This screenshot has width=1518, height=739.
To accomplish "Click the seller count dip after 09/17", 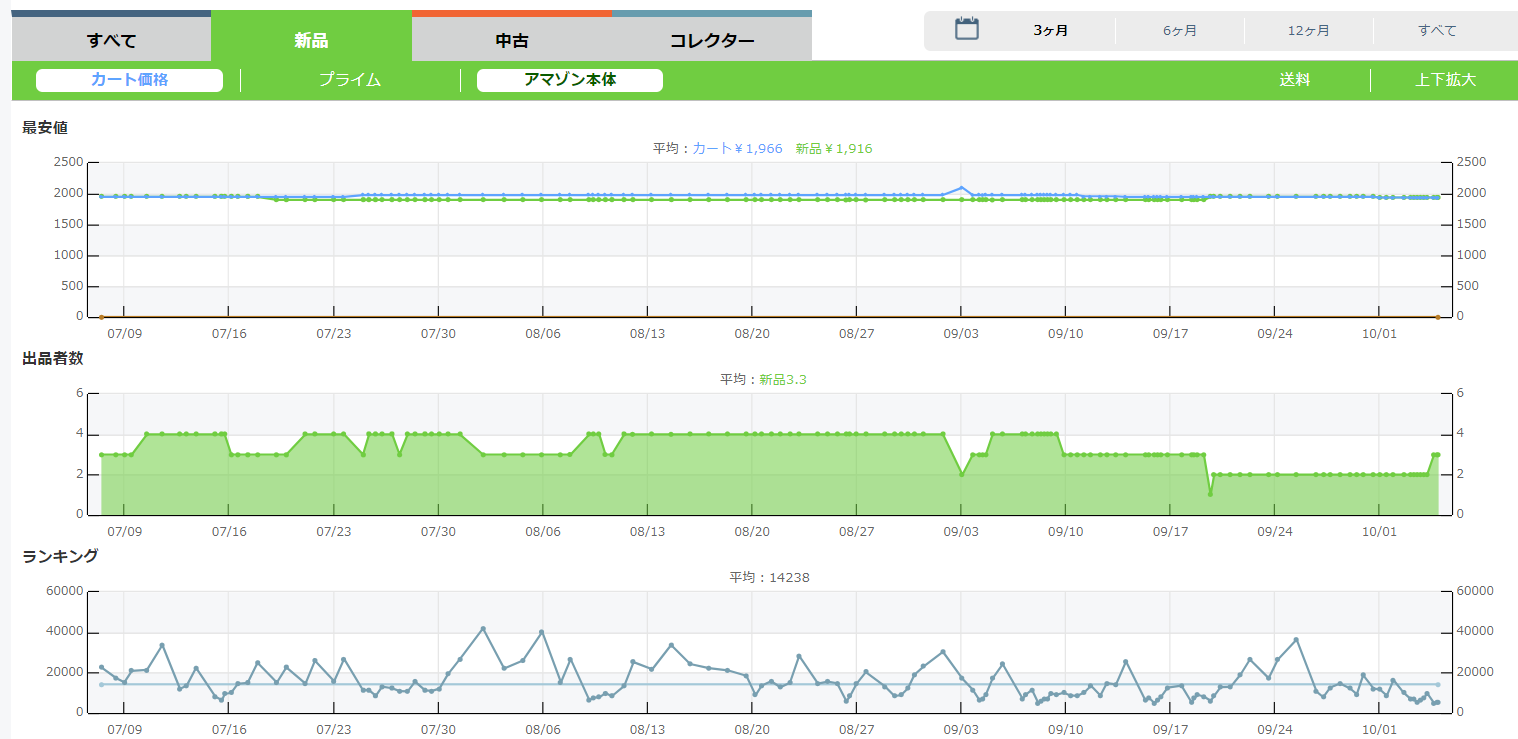I will pyautogui.click(x=1210, y=494).
